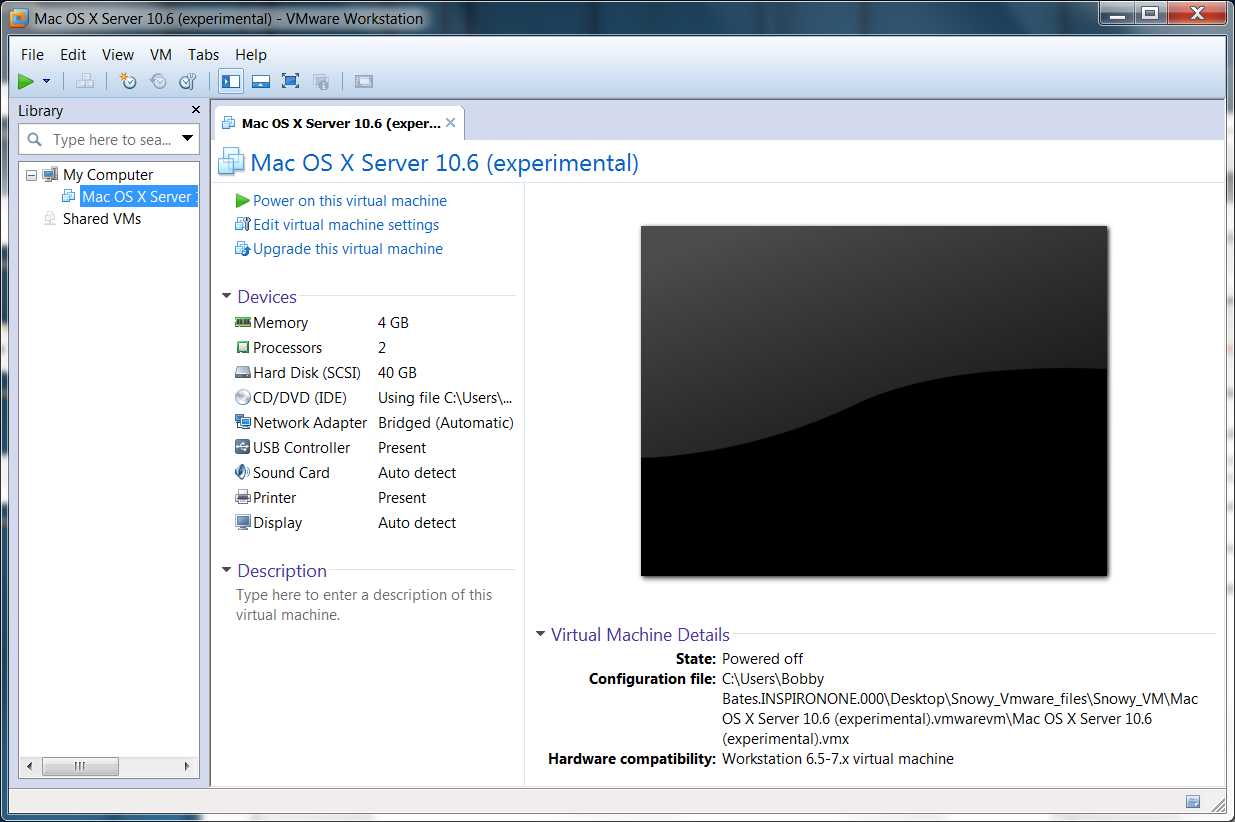Click library scrollbar right arrow
This screenshot has height=822, width=1235.
pyautogui.click(x=187, y=767)
